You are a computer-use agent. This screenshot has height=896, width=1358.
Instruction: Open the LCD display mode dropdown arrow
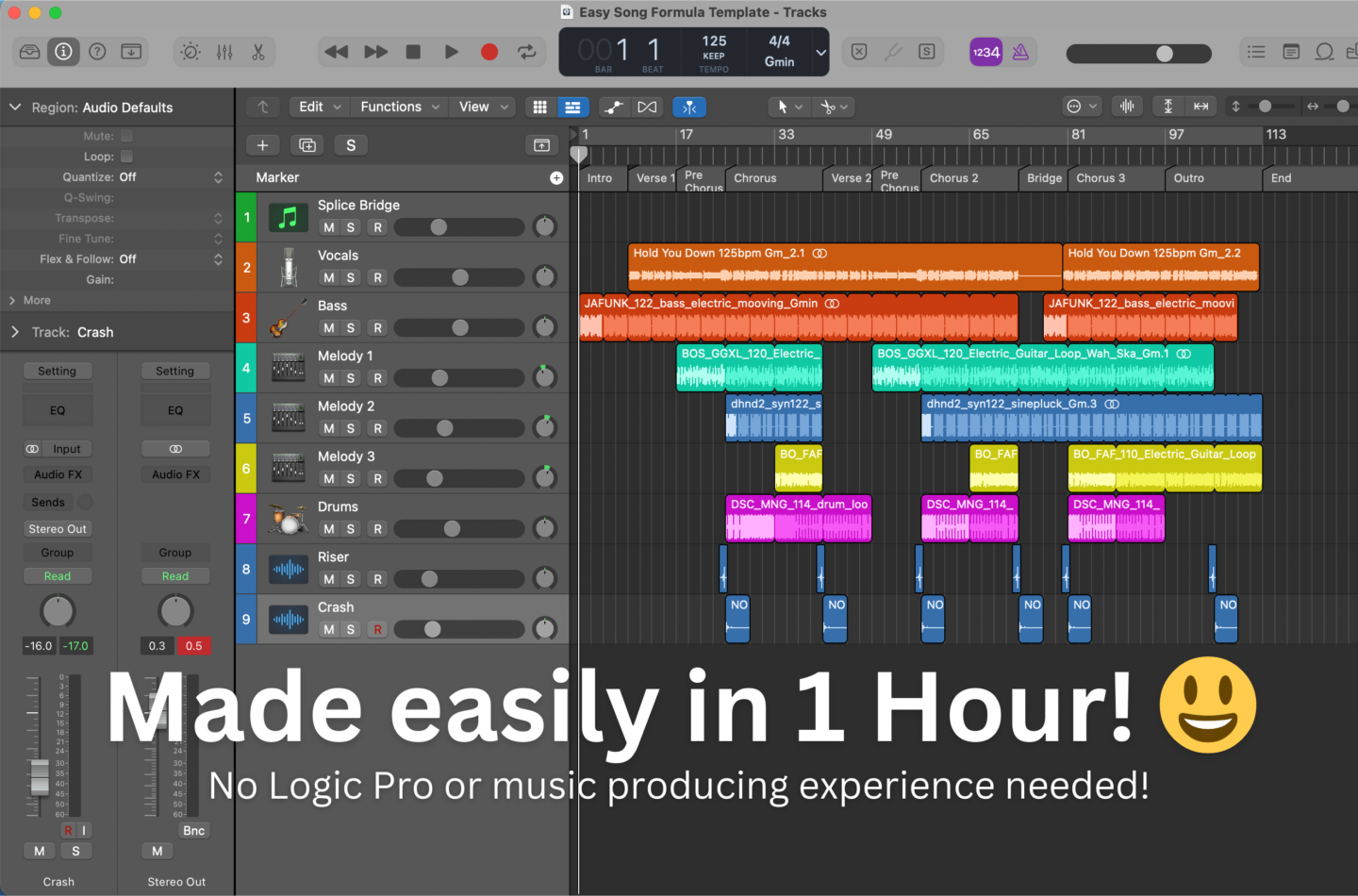[x=820, y=52]
